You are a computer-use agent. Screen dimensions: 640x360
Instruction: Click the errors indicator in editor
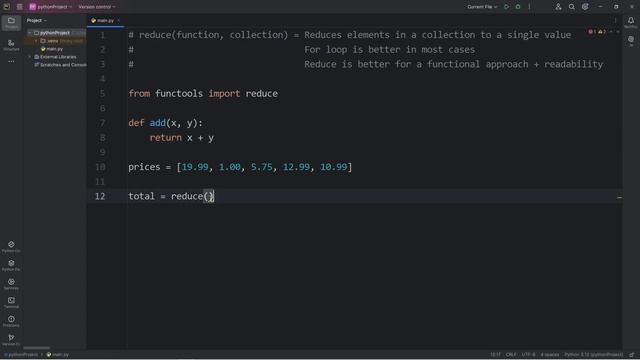tap(592, 31)
